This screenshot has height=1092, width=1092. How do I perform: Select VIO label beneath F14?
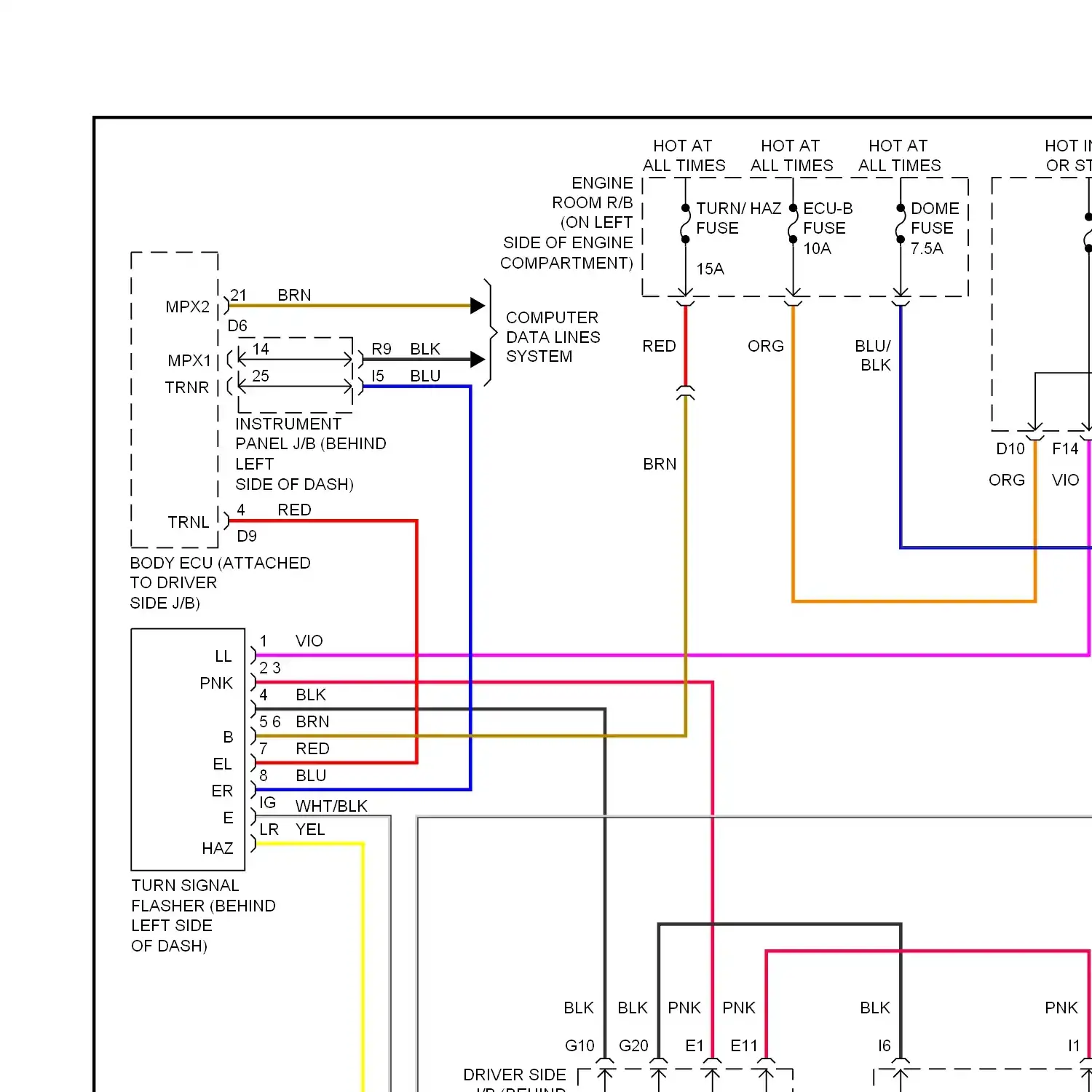coord(1065,480)
